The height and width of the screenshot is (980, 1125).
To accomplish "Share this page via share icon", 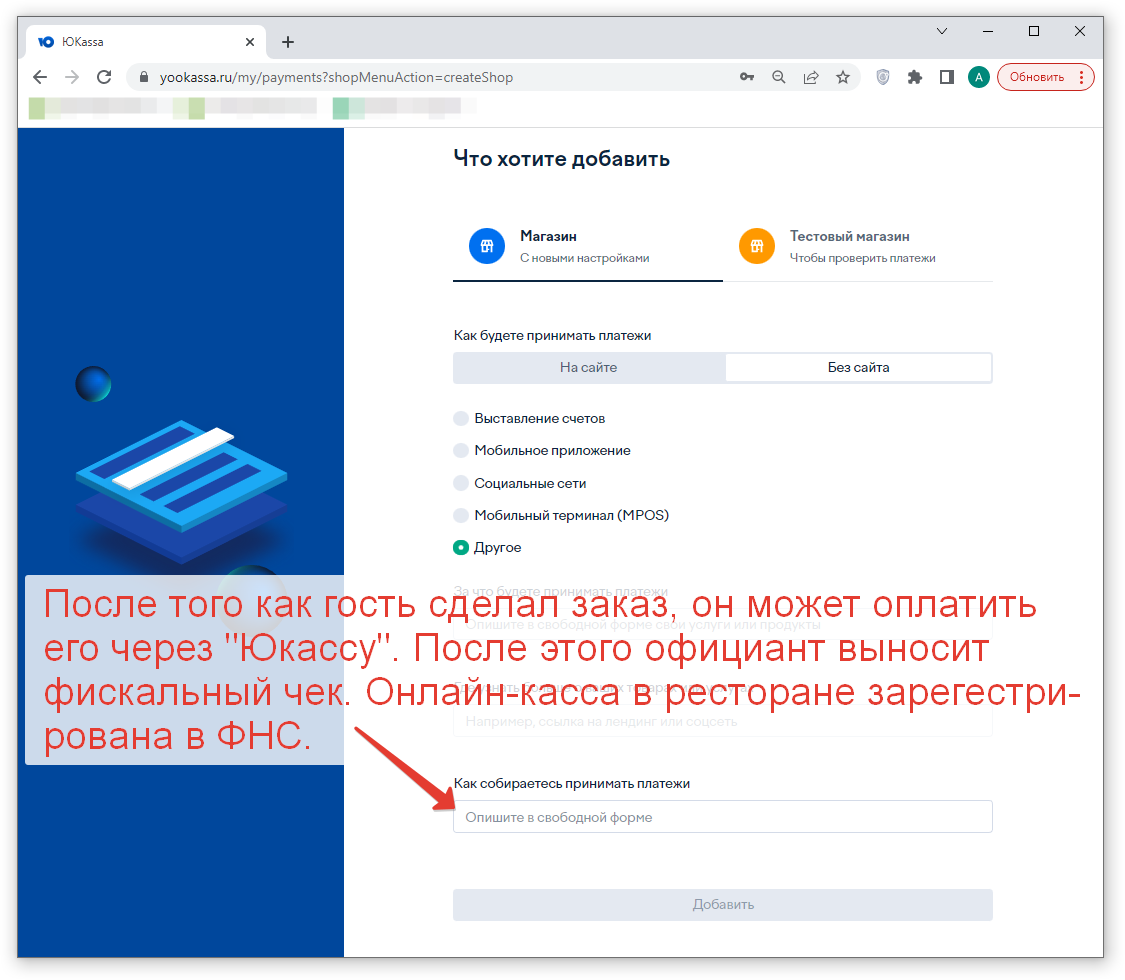I will (x=811, y=77).
